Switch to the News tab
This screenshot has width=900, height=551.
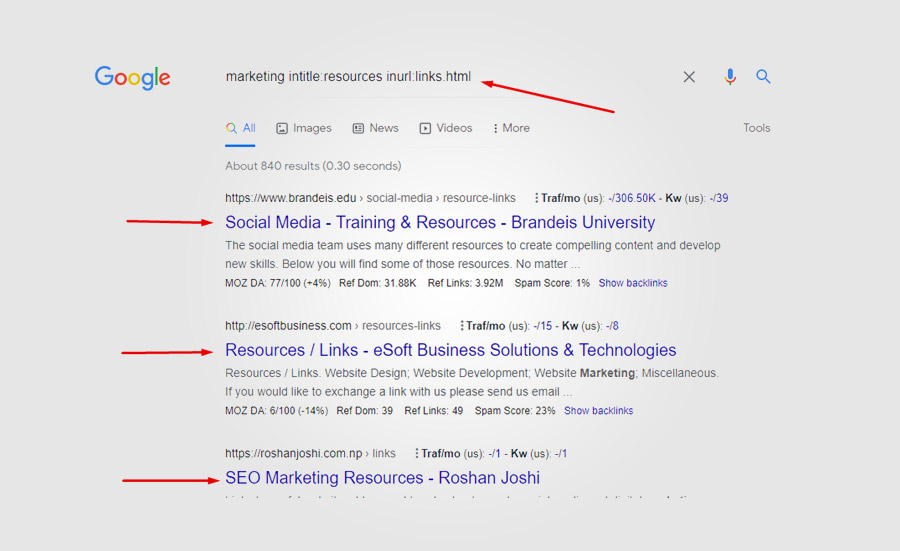(x=375, y=128)
